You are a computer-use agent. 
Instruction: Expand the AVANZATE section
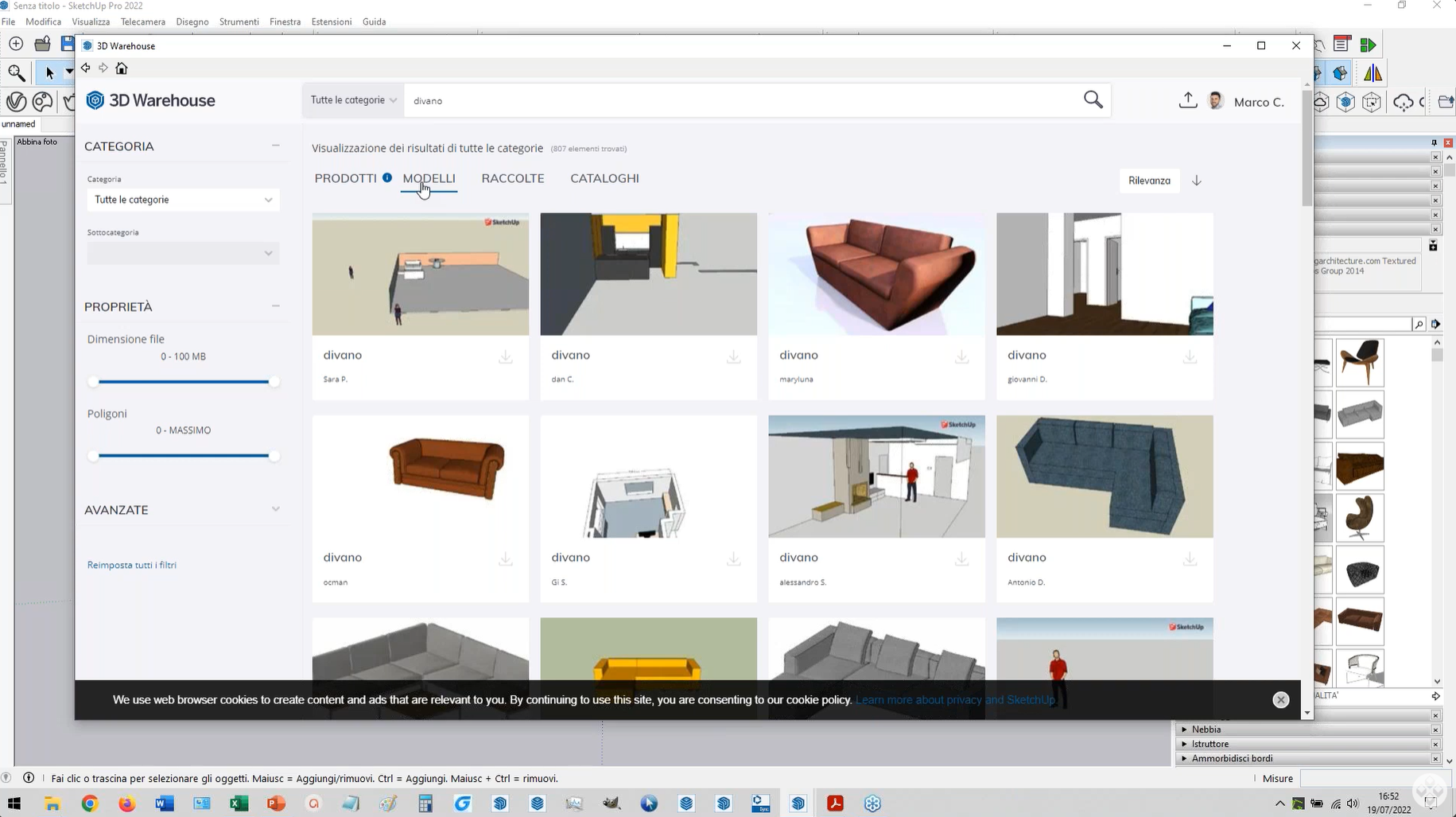(x=275, y=509)
